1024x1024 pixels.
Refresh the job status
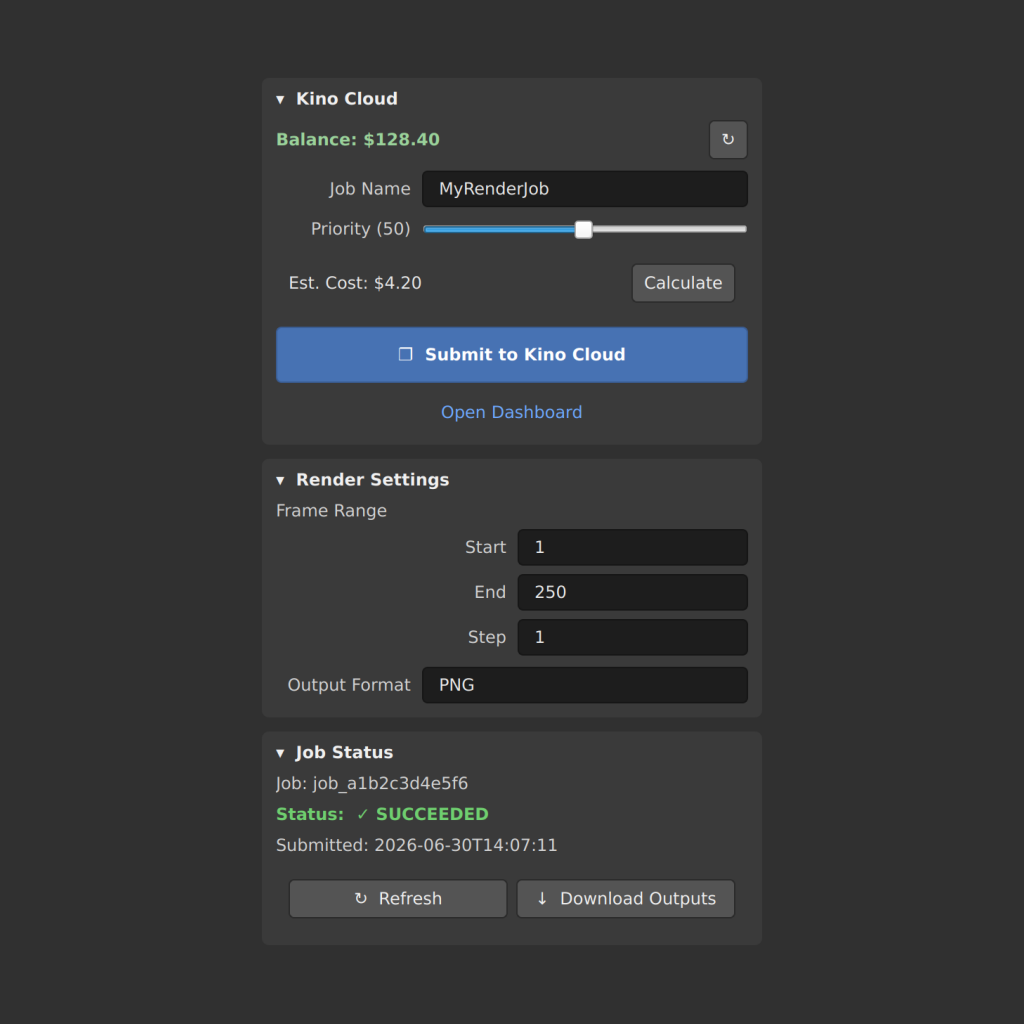pyautogui.click(x=398, y=899)
